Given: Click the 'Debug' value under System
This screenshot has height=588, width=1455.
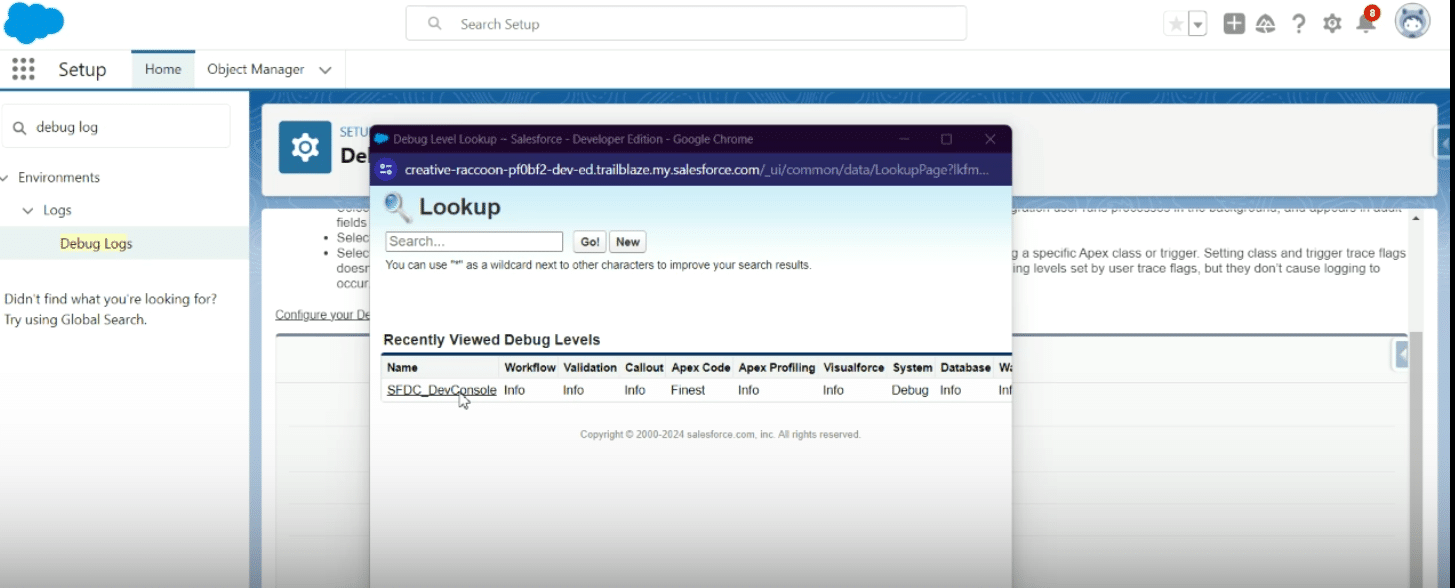Looking at the screenshot, I should click(910, 390).
